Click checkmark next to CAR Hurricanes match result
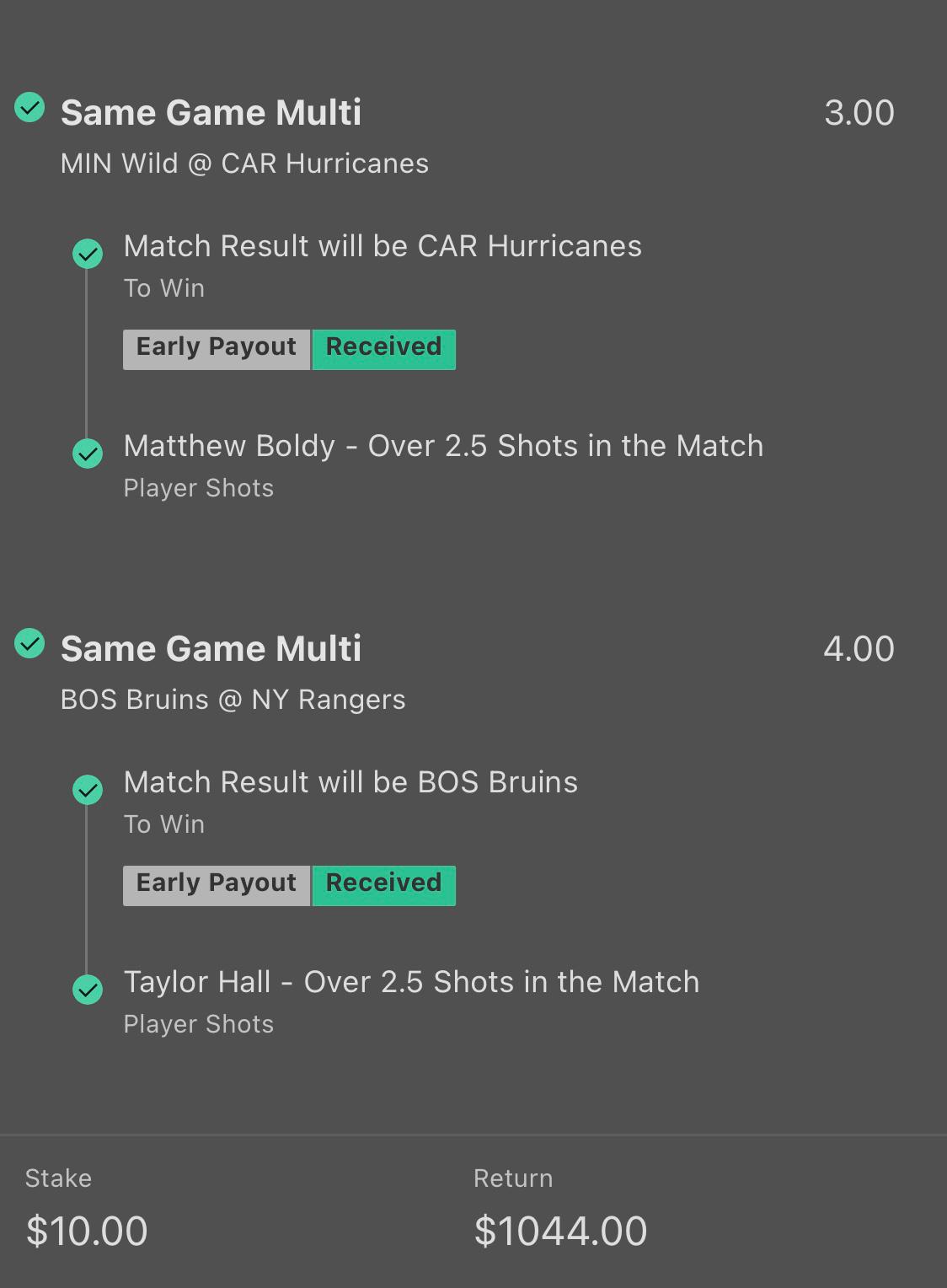Screen dimensions: 947x1288 click(88, 254)
